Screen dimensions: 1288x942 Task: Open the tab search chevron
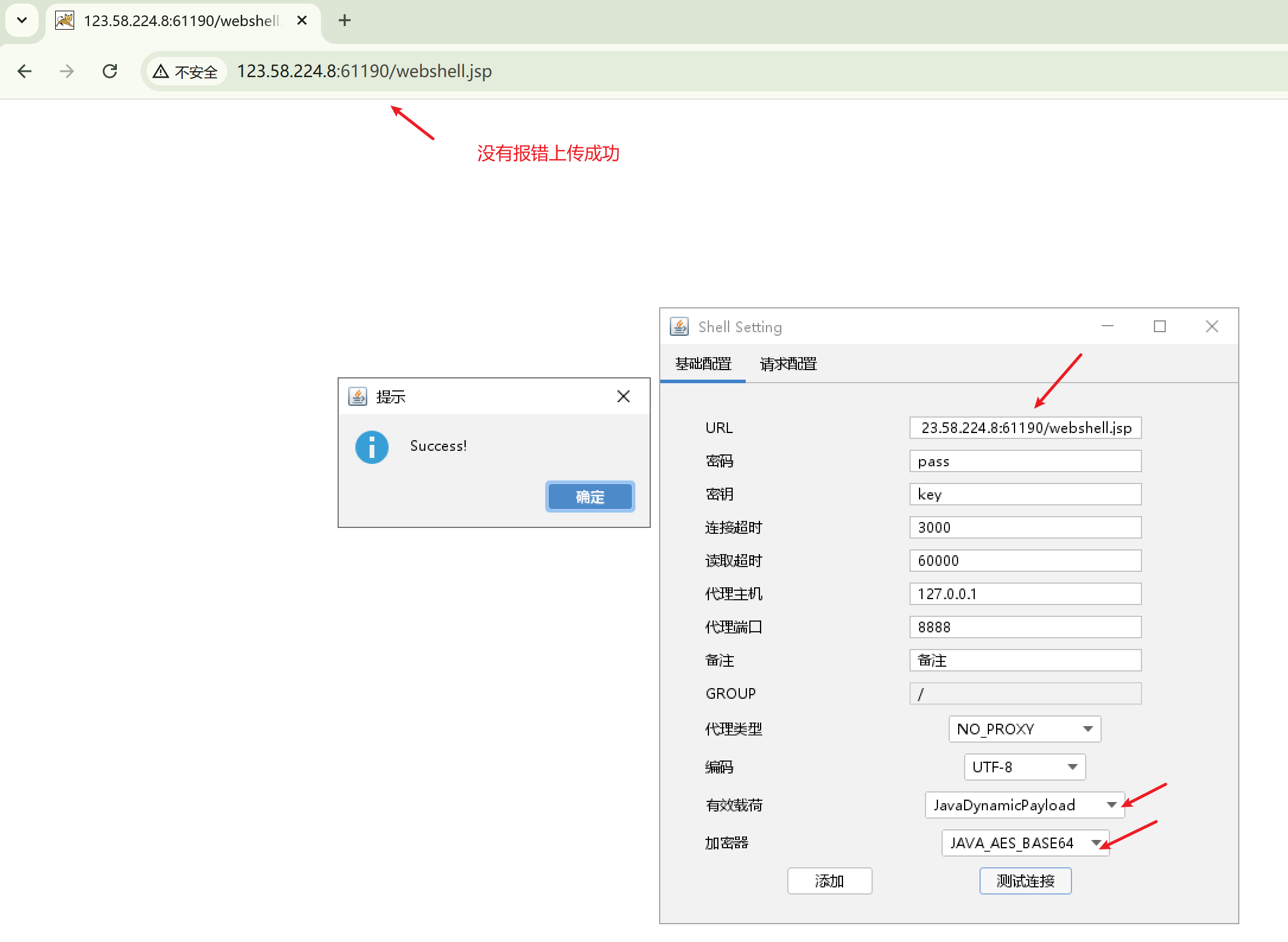[x=22, y=20]
